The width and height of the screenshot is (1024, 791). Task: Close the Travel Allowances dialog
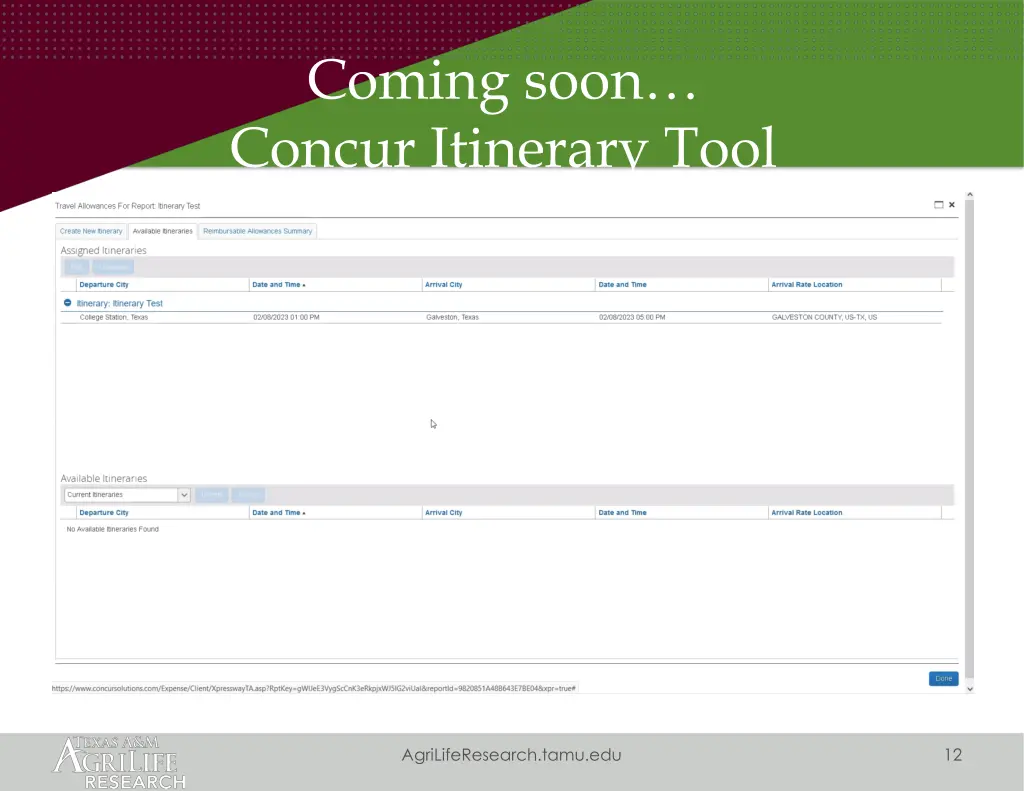[952, 204]
